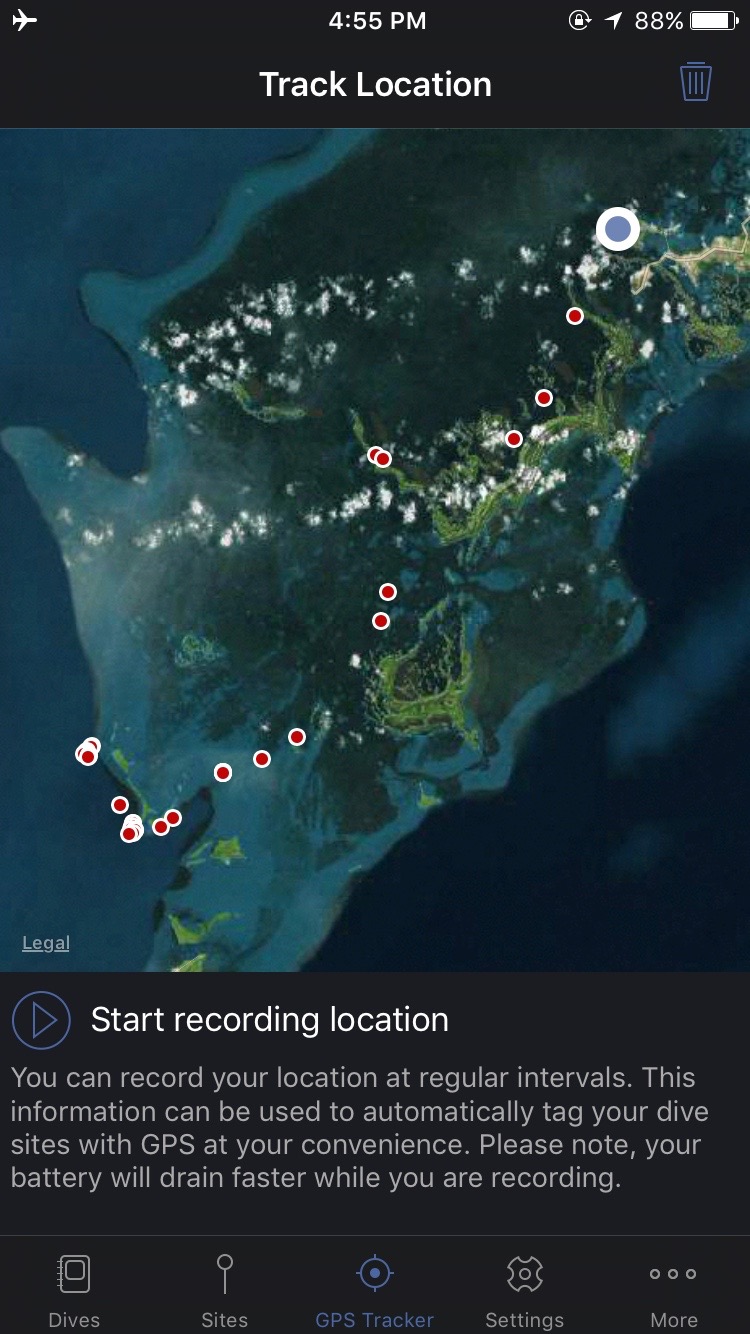
Task: Tap the trash can delete icon
Action: (696, 82)
